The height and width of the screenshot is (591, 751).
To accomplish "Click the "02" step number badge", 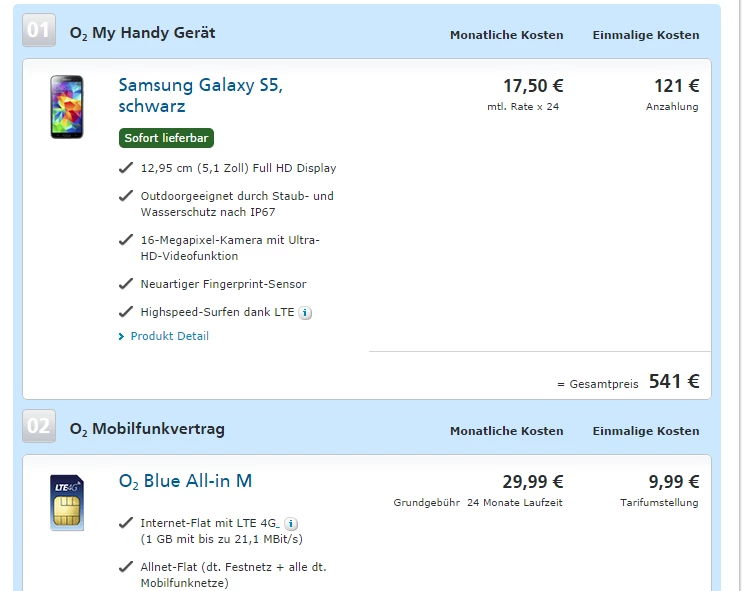I will coord(39,427).
